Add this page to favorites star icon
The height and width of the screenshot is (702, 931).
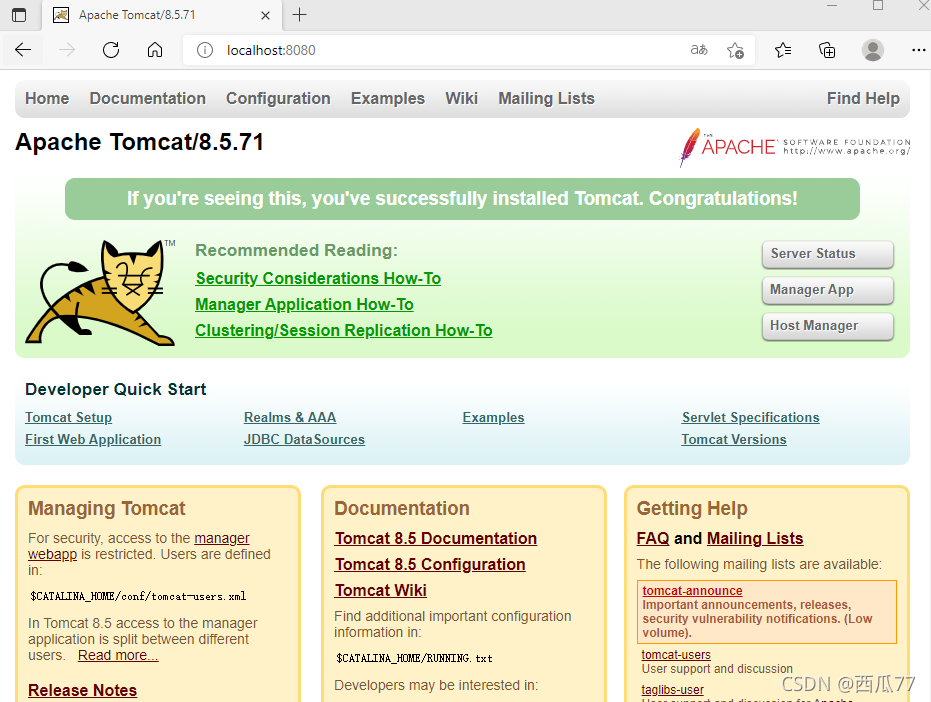pyautogui.click(x=735, y=50)
